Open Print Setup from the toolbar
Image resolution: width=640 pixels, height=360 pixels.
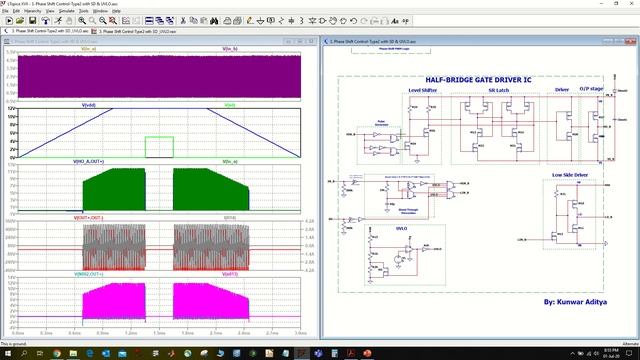click(x=227, y=21)
